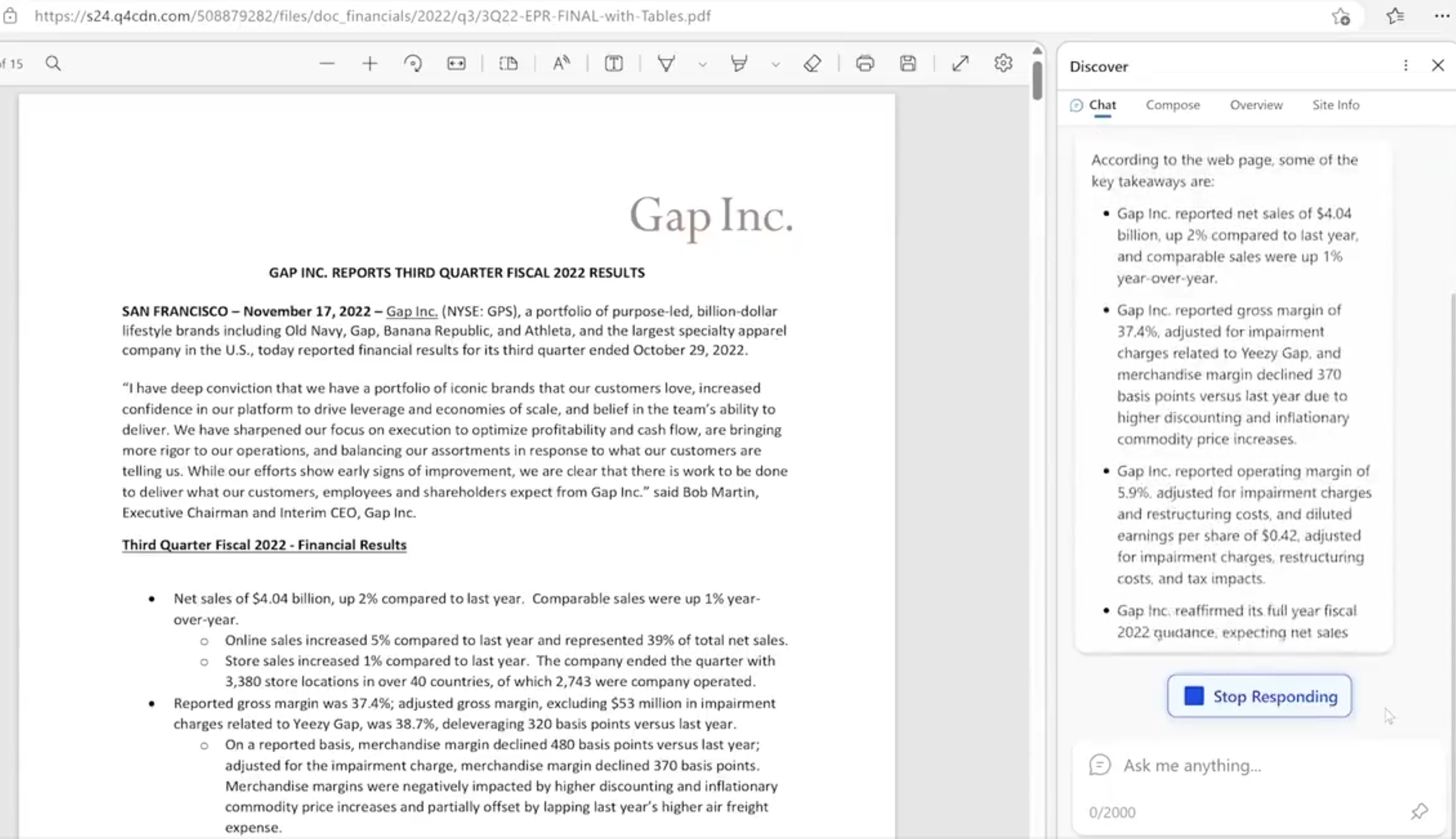Switch to the Overview tab
This screenshot has width=1456, height=839.
pyautogui.click(x=1257, y=105)
